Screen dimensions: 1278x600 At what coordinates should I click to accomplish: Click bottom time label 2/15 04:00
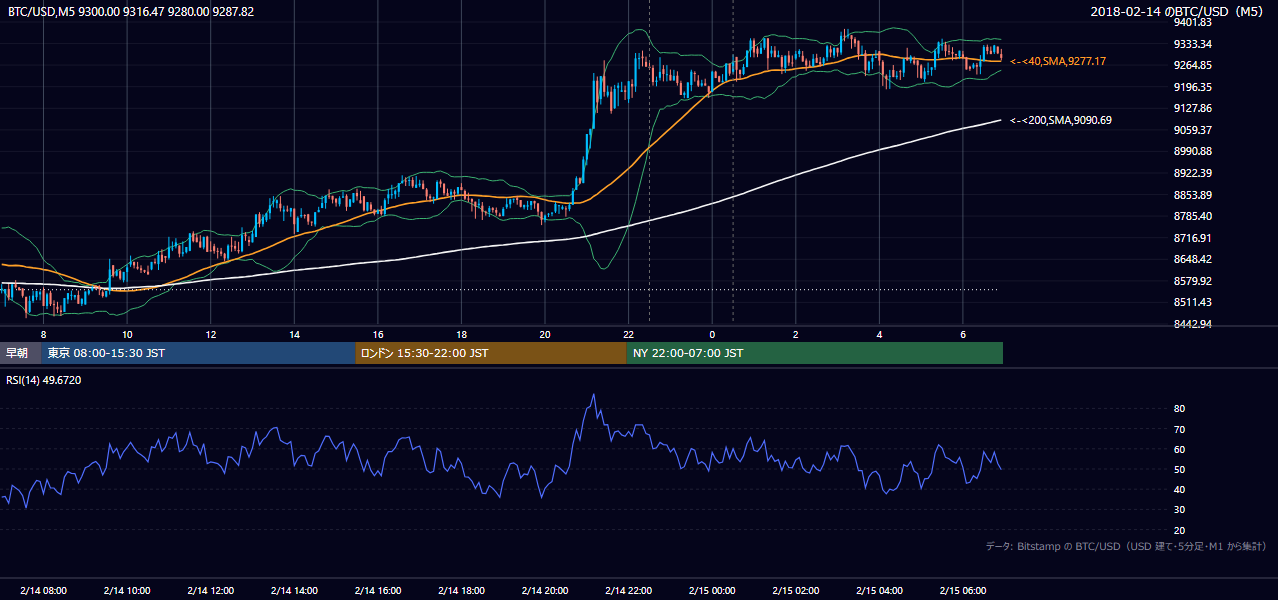[879, 590]
